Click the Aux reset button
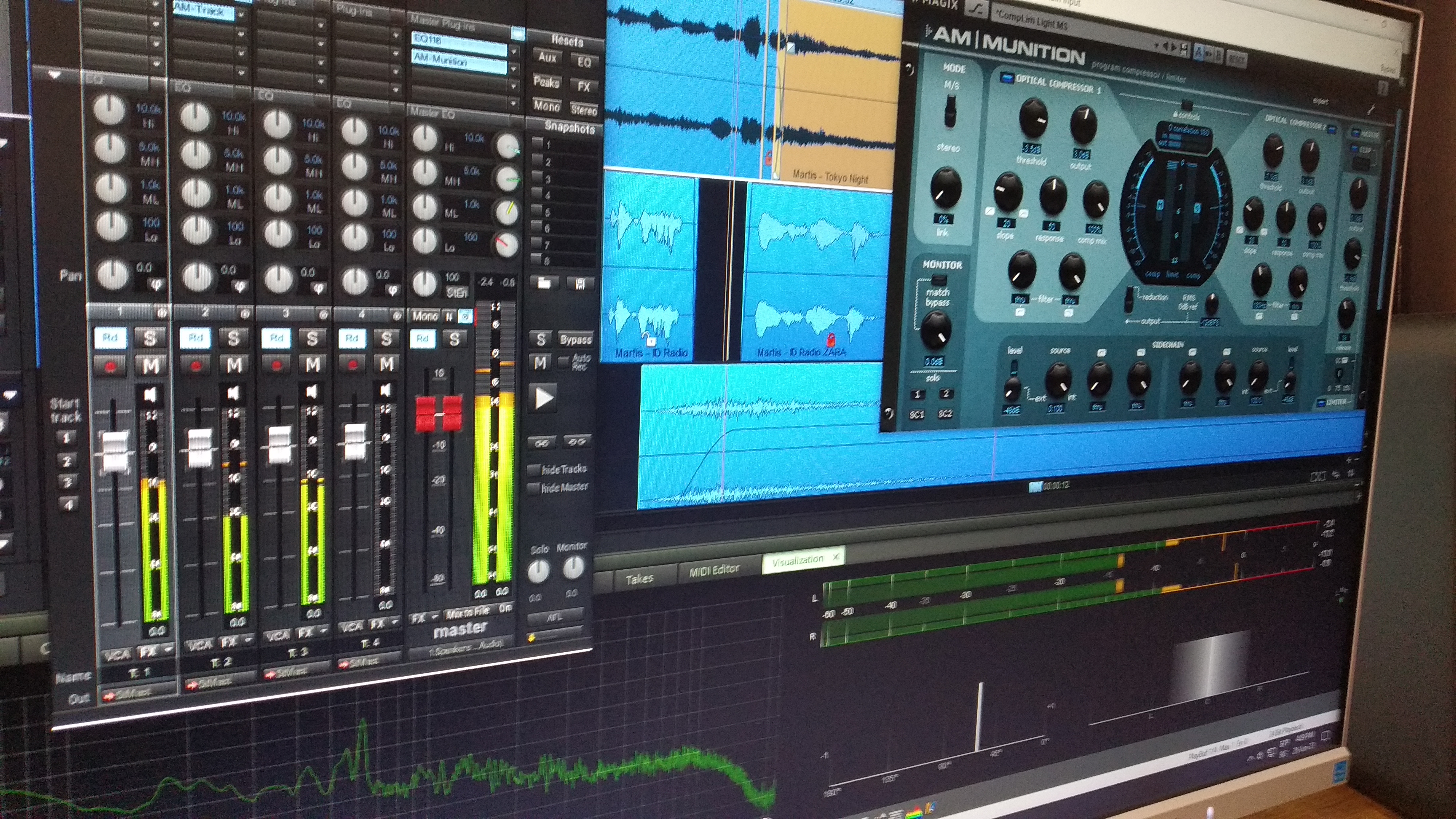Screen dimensions: 1456x819 (x=547, y=57)
